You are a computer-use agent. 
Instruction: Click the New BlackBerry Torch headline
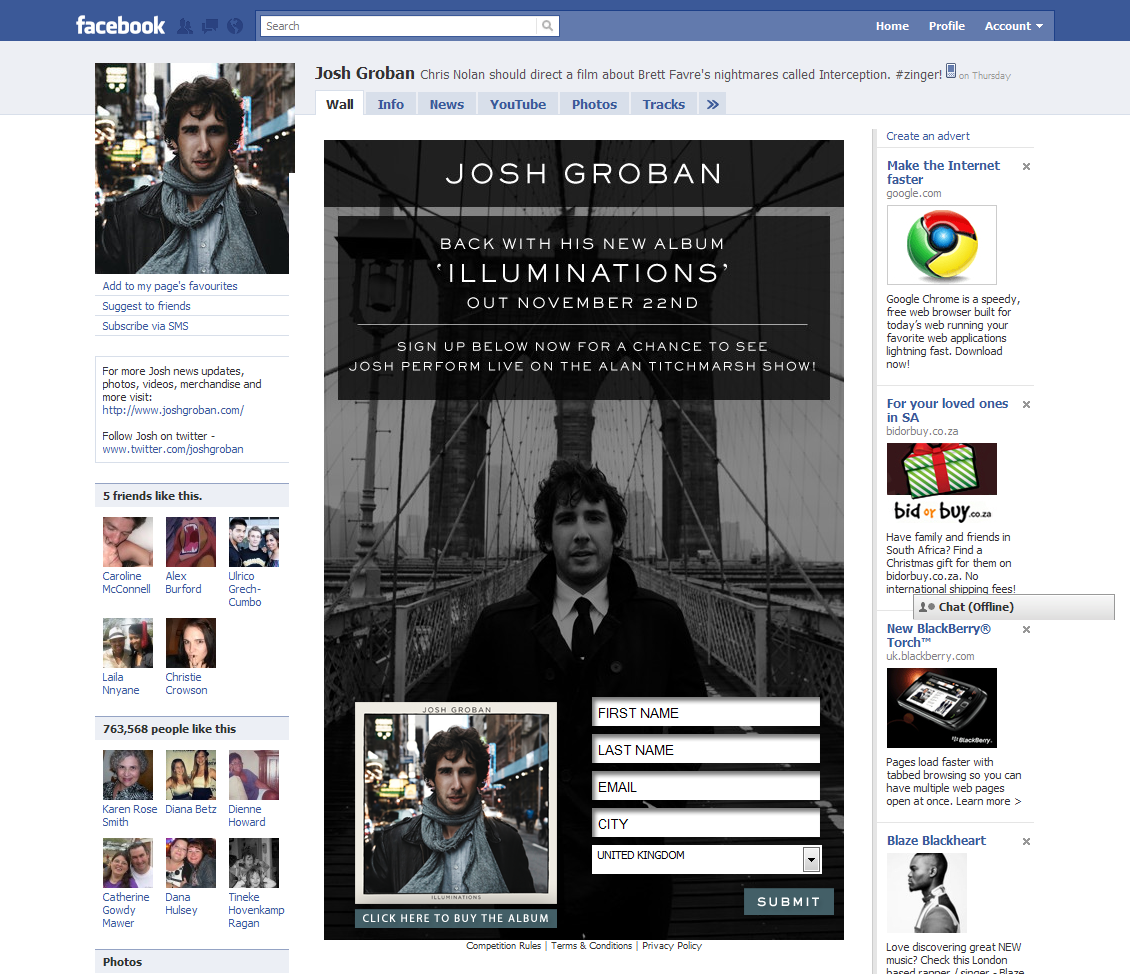pyautogui.click(x=939, y=635)
